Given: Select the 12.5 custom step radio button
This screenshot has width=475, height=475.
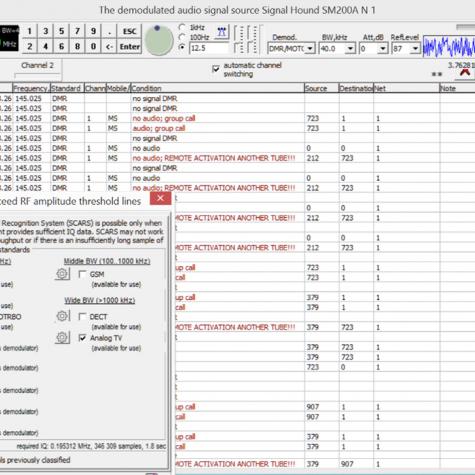Looking at the screenshot, I should (x=182, y=48).
